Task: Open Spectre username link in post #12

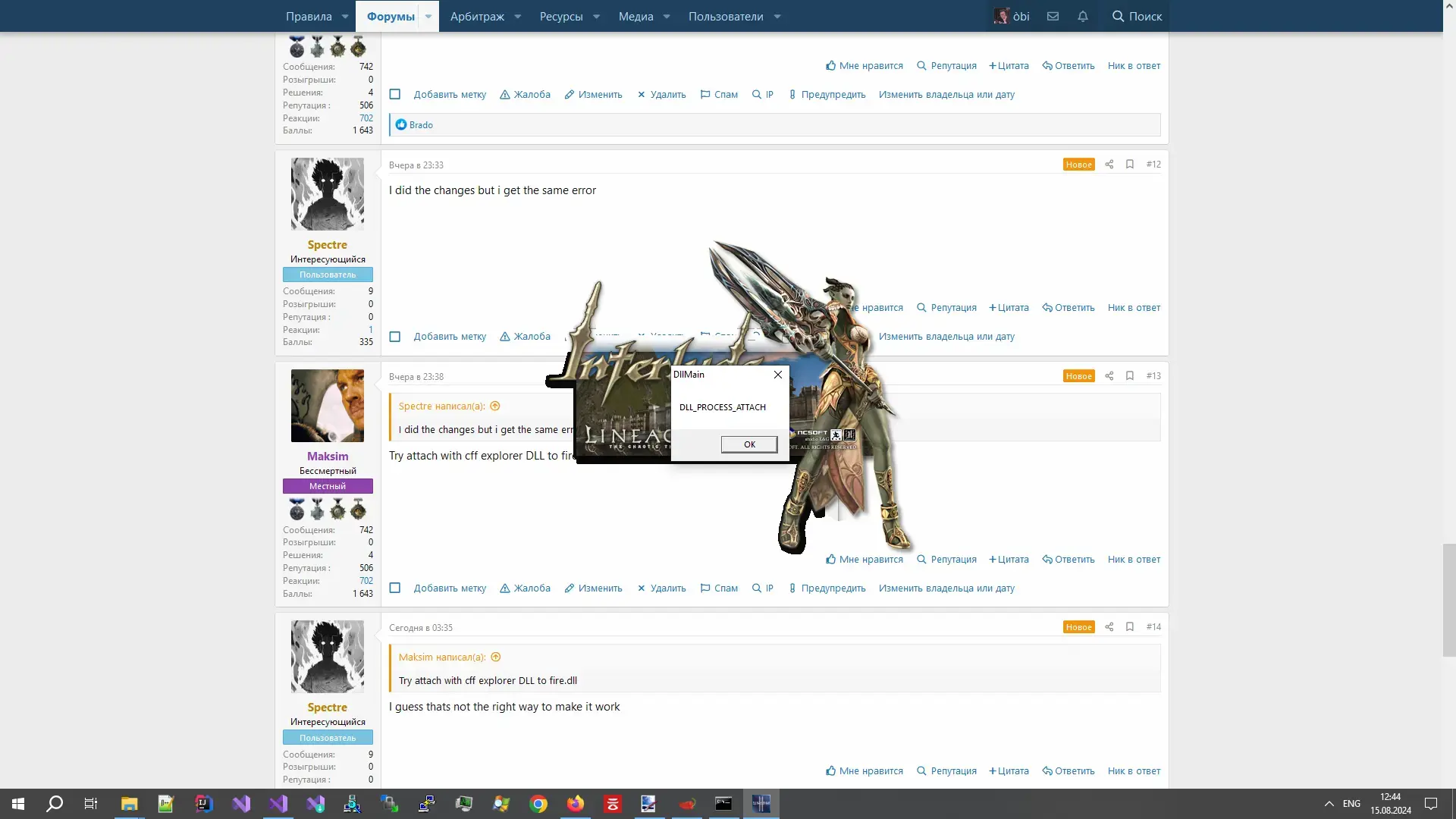Action: tap(328, 245)
